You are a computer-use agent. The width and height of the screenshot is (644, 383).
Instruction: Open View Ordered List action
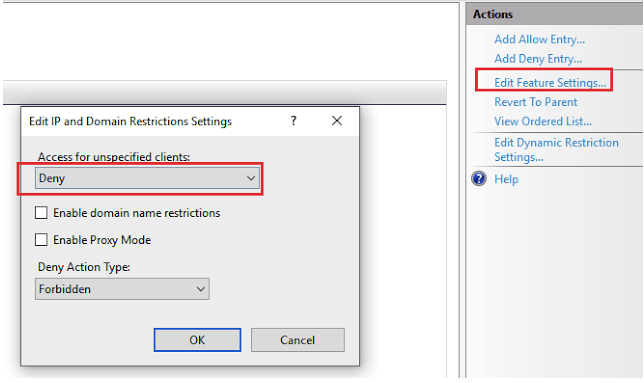543,122
